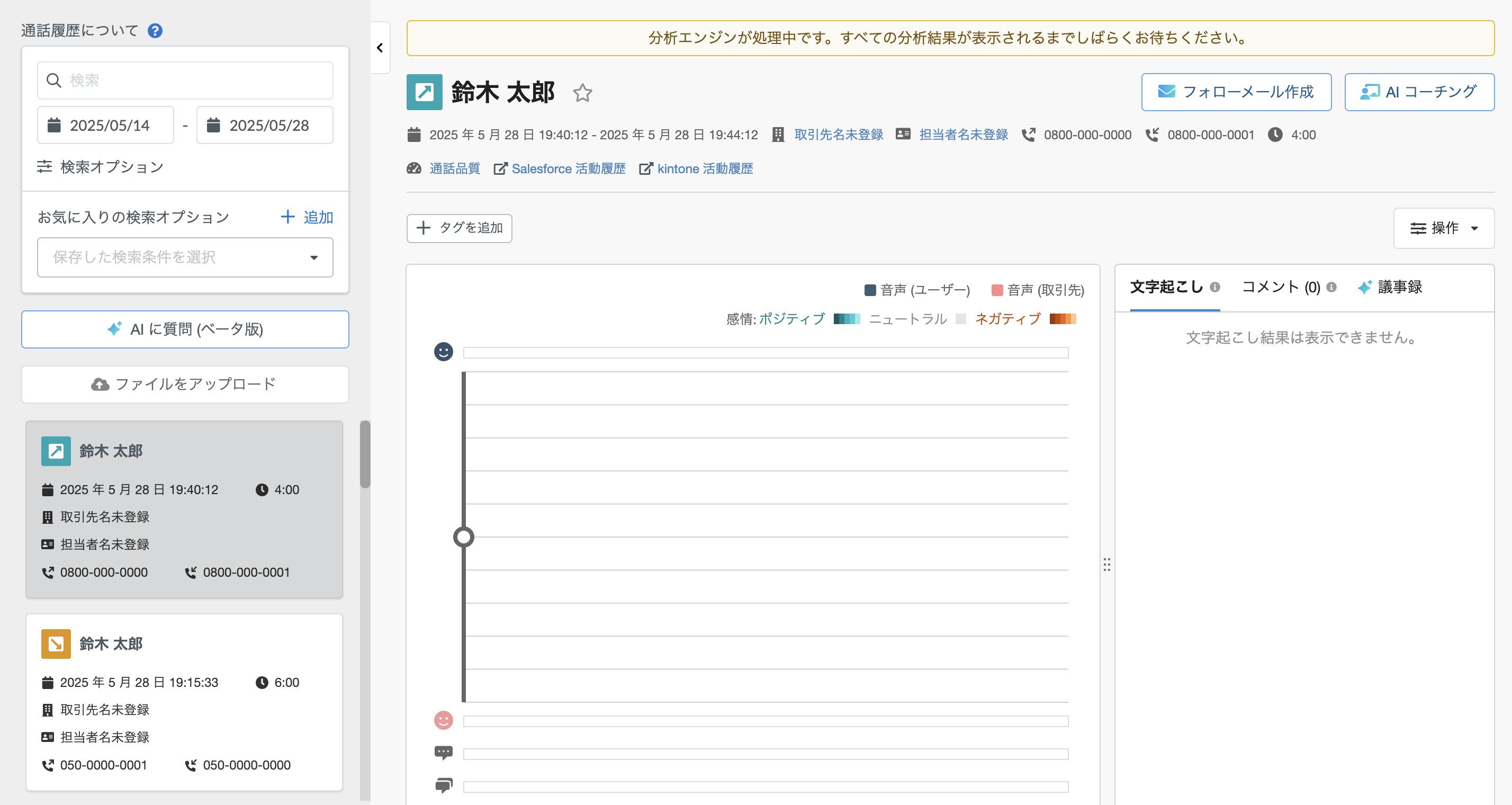This screenshot has height=805, width=1512.
Task: Click the speech bubble icon below chart
Action: [x=443, y=753]
